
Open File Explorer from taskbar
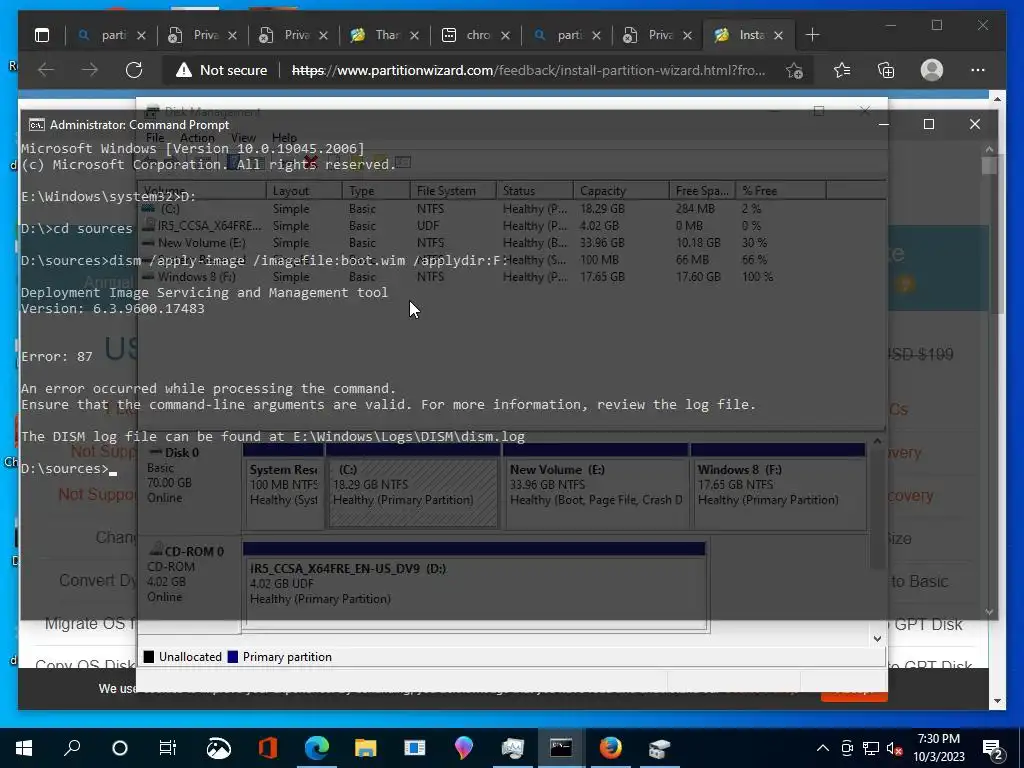click(x=366, y=748)
